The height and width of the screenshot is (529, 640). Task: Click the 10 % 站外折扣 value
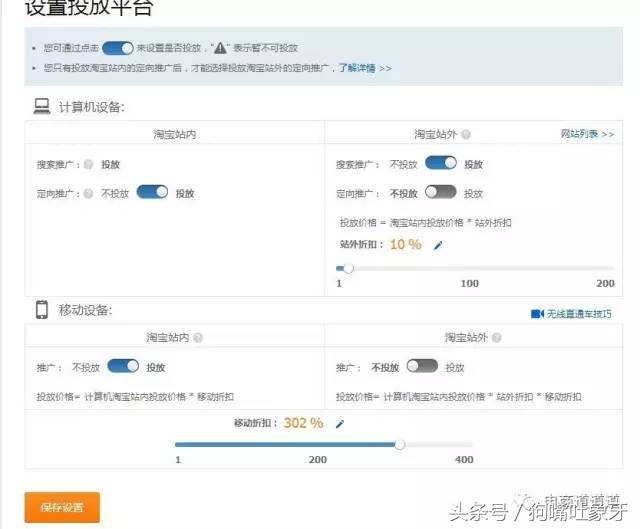click(x=406, y=244)
